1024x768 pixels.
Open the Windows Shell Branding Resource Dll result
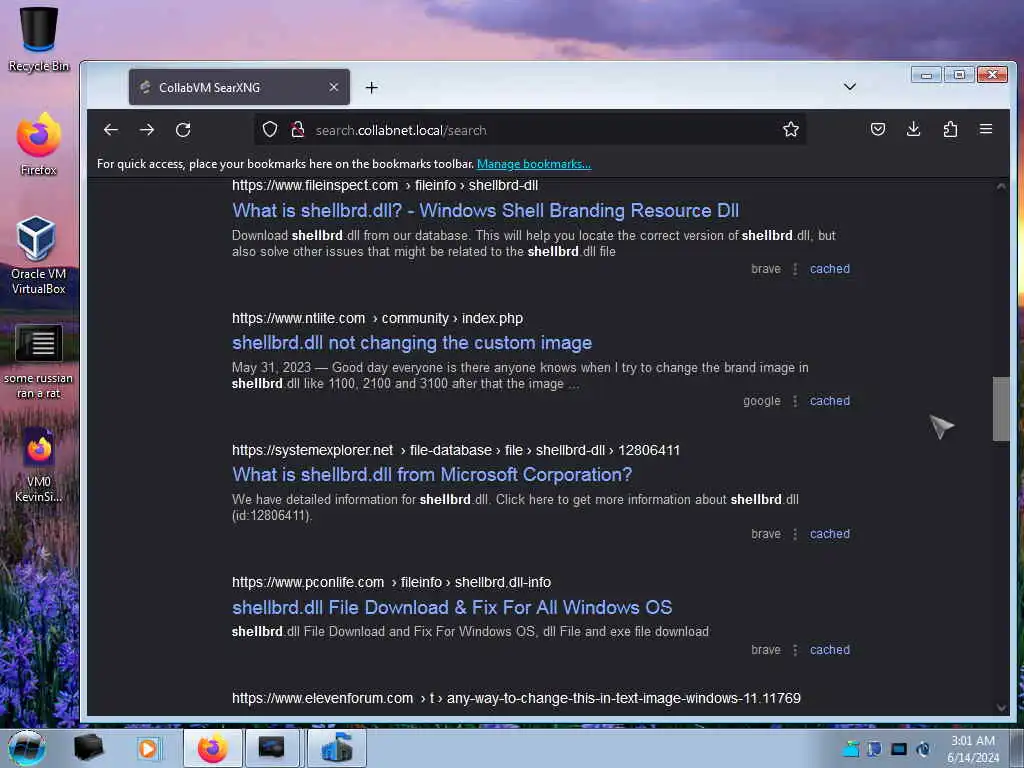(x=485, y=210)
